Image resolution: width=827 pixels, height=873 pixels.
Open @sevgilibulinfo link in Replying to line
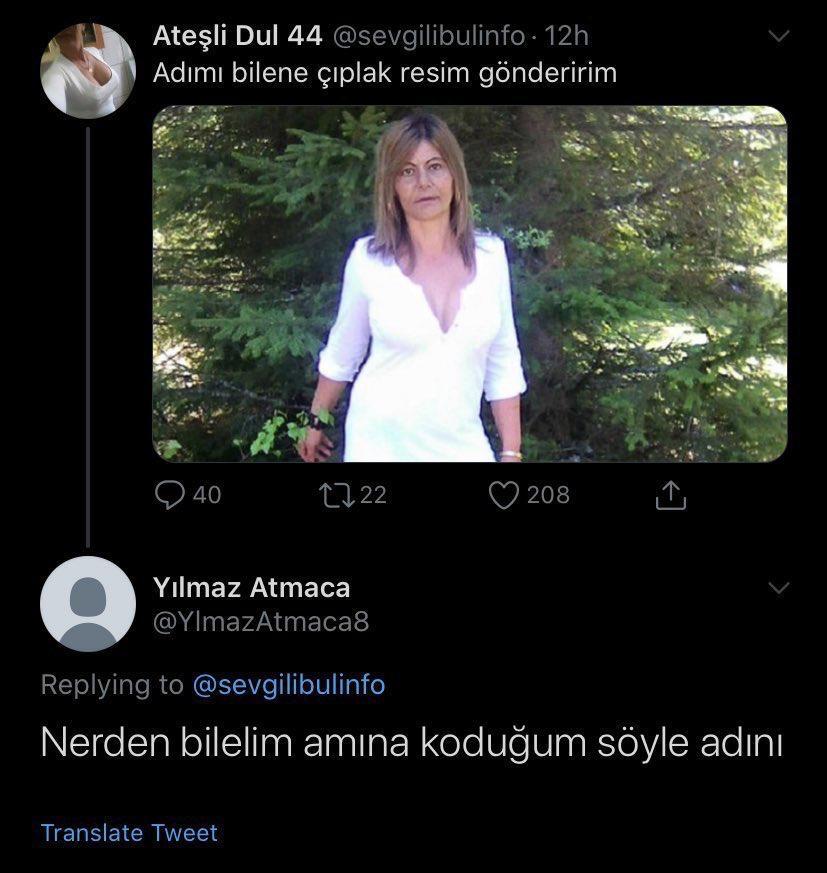(288, 685)
